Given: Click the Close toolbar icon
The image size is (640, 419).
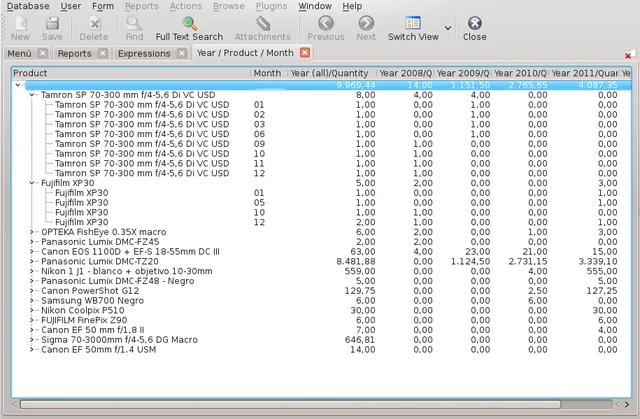Looking at the screenshot, I should coord(475,23).
